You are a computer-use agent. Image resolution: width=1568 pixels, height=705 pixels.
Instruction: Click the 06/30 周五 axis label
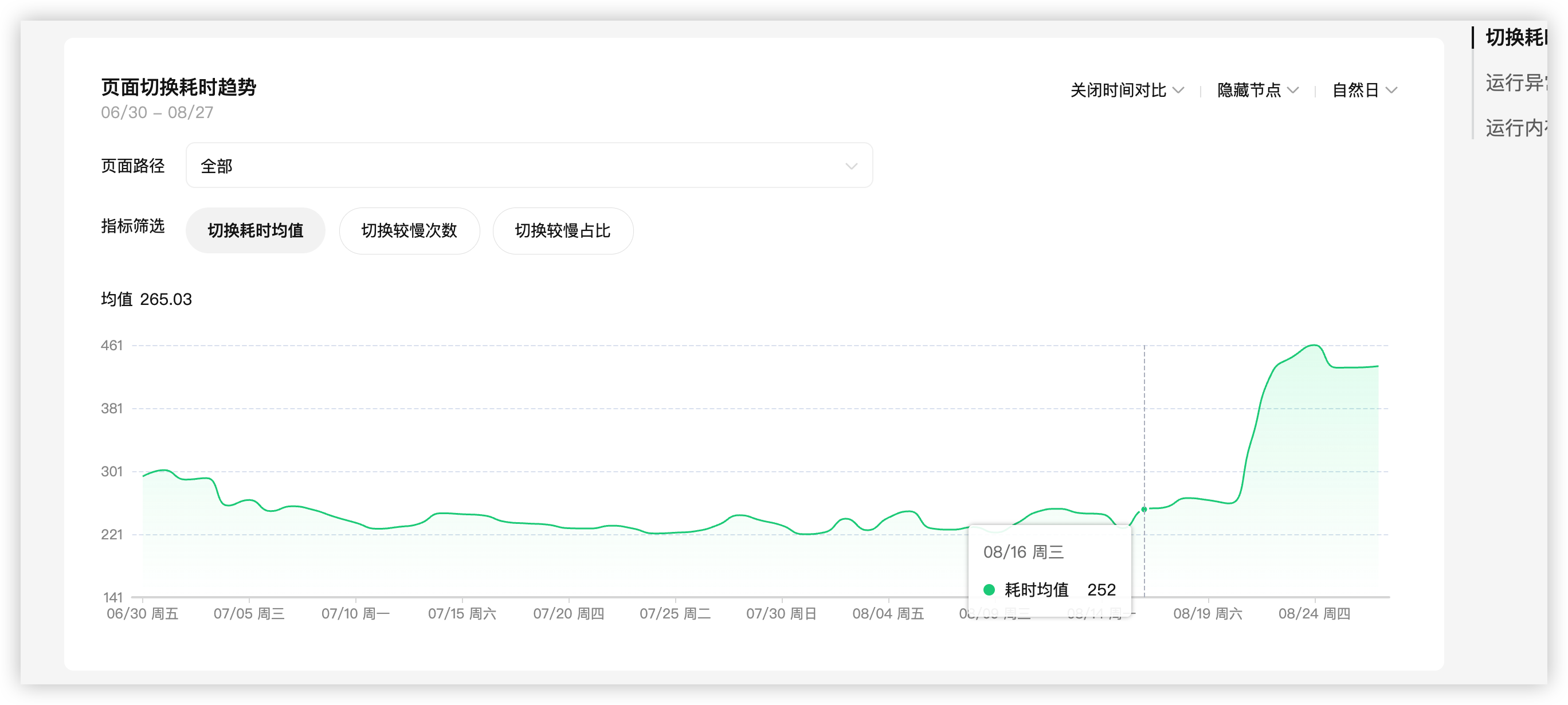[x=143, y=614]
